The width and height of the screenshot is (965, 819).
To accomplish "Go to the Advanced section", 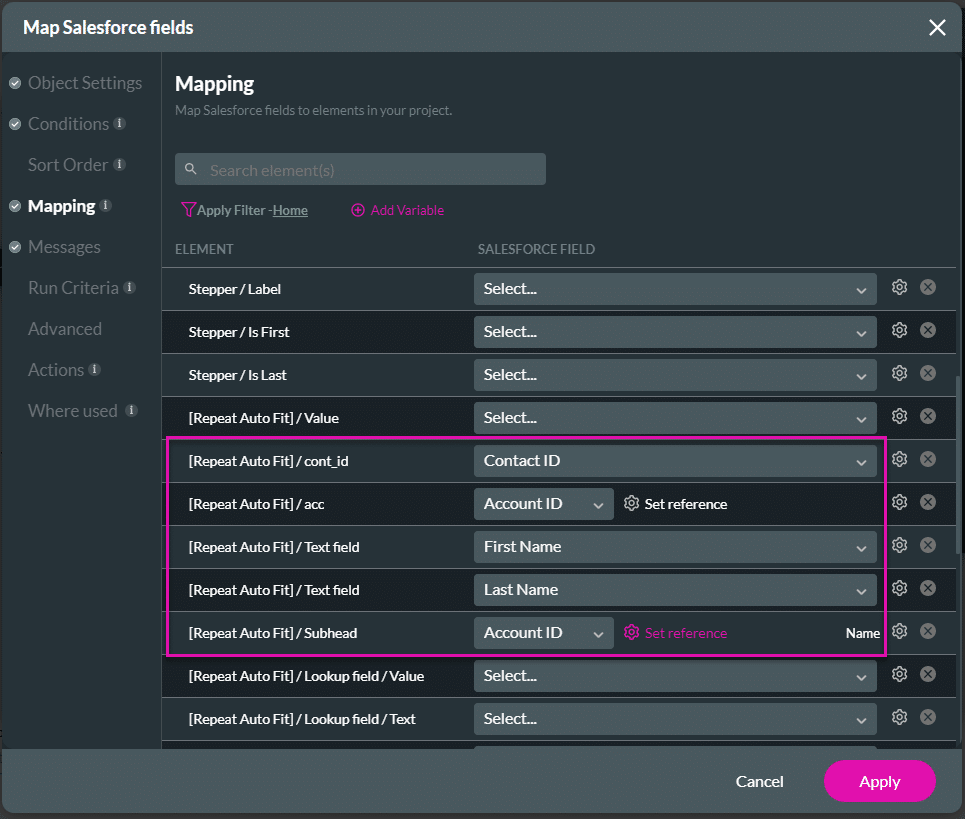I will click(x=64, y=328).
